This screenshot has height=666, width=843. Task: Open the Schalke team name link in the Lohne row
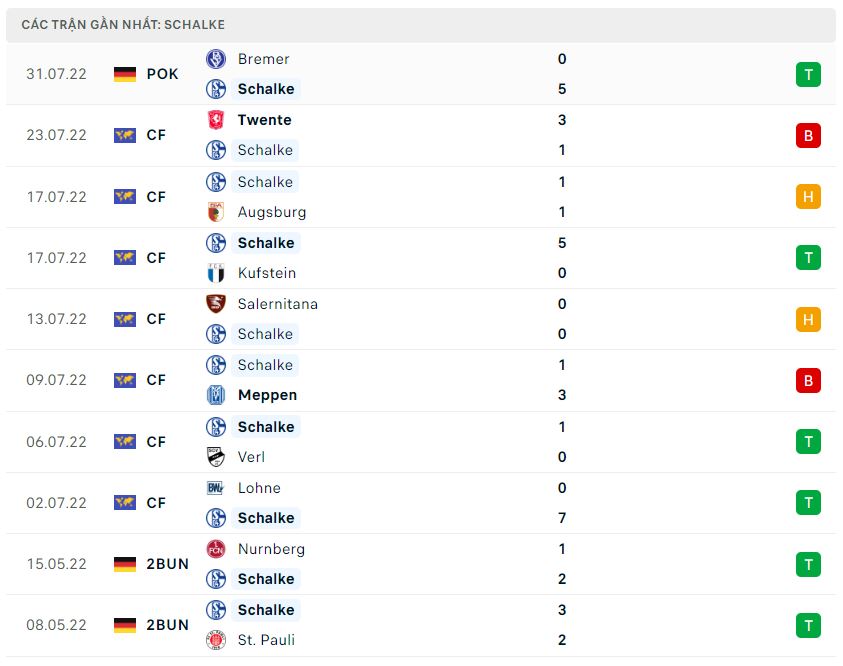265,518
